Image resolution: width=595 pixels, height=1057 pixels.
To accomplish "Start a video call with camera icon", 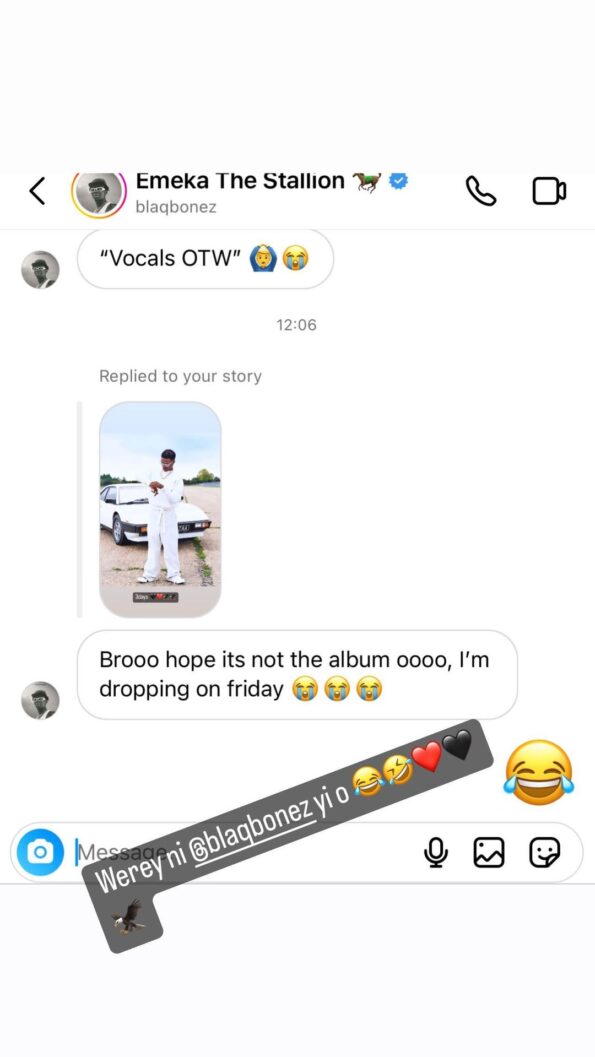I will (x=549, y=190).
